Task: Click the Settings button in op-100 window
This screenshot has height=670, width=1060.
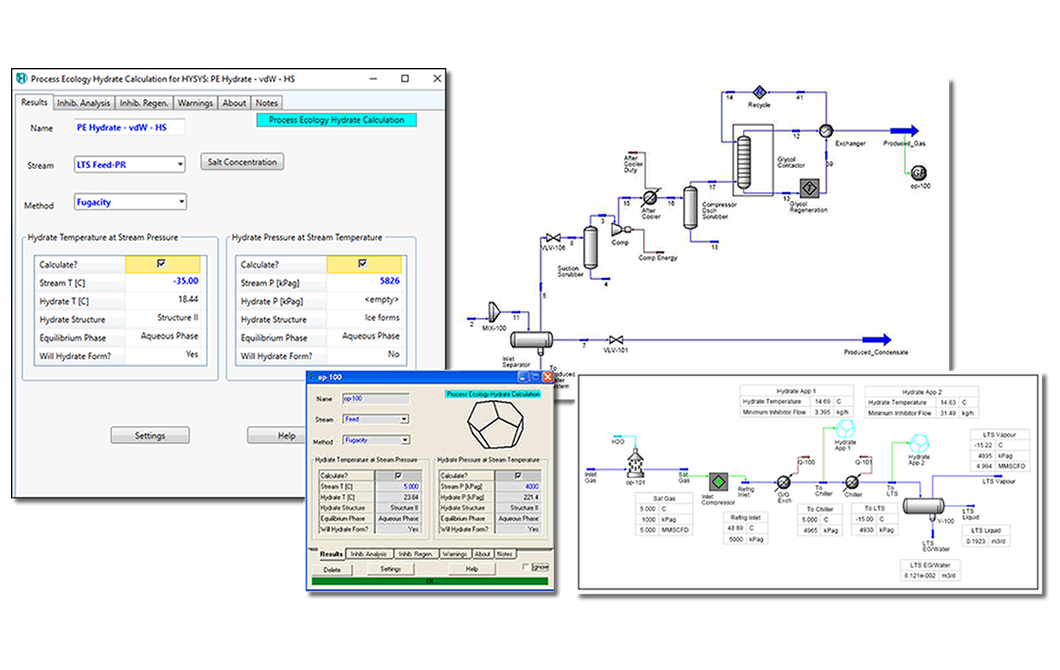Action: click(390, 569)
